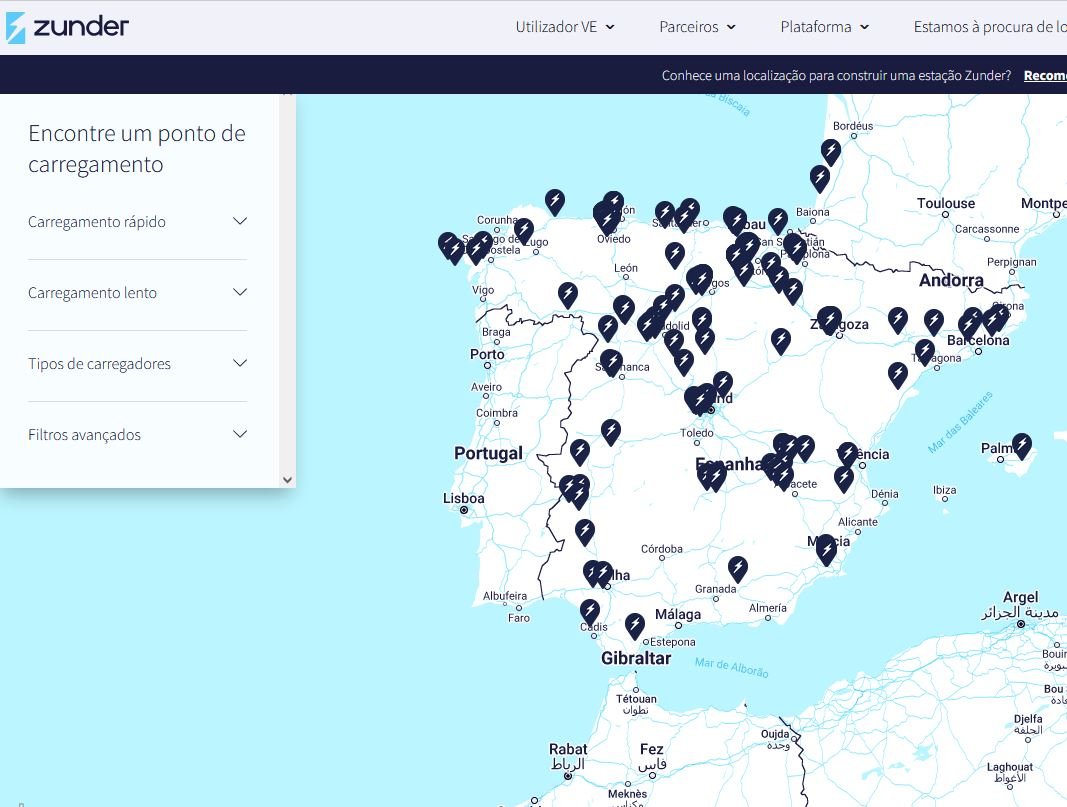This screenshot has height=807, width=1067.
Task: Click the filter panel scrollbar down arrow
Action: pos(288,480)
